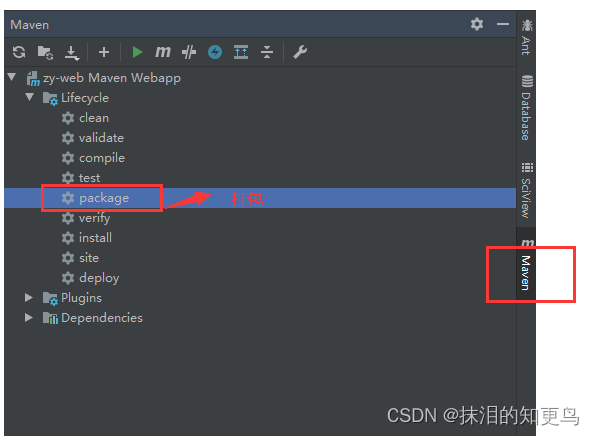Select the verify lifecycle phase
This screenshot has height=436, width=595.
(94, 218)
